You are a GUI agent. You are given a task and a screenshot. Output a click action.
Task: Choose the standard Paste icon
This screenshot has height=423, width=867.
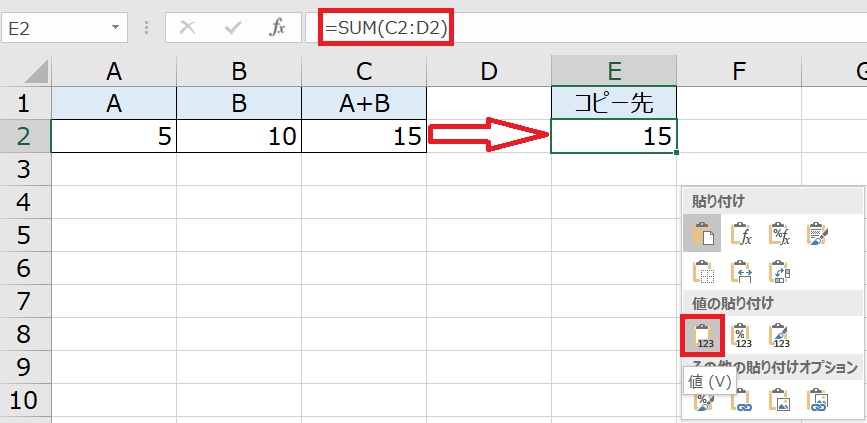tap(702, 233)
